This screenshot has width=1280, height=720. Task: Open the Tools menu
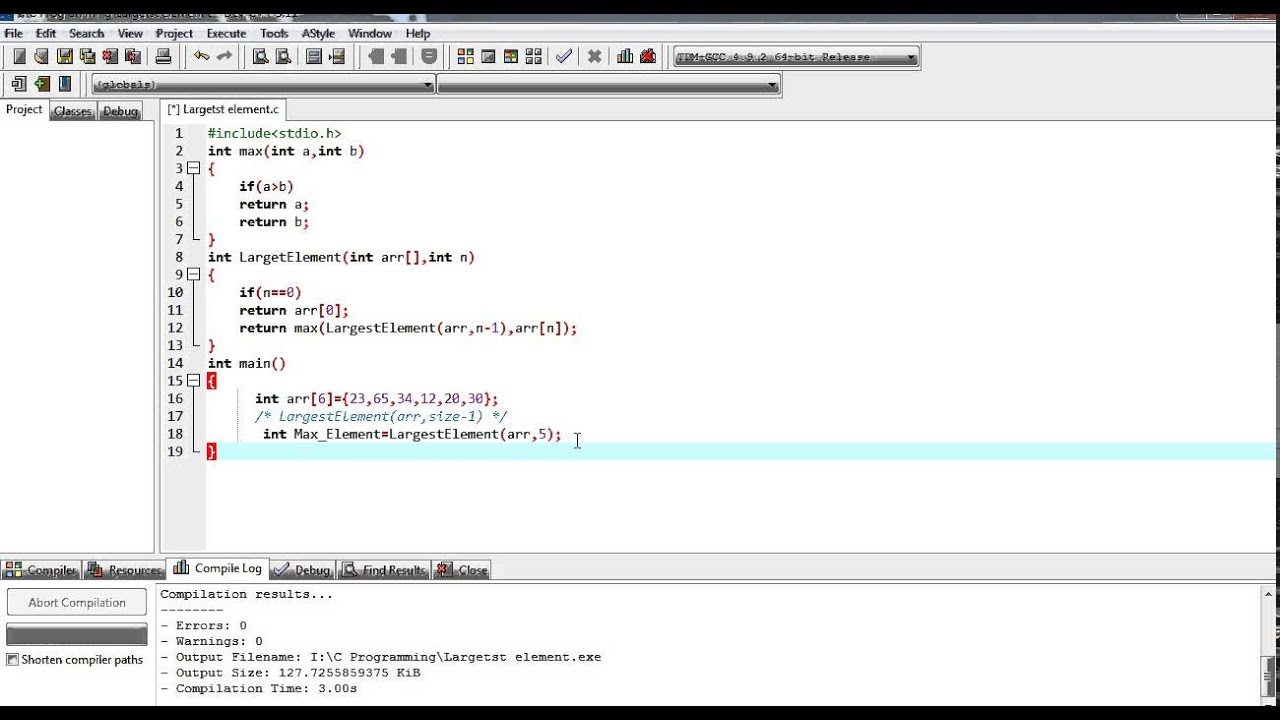pyautogui.click(x=274, y=33)
